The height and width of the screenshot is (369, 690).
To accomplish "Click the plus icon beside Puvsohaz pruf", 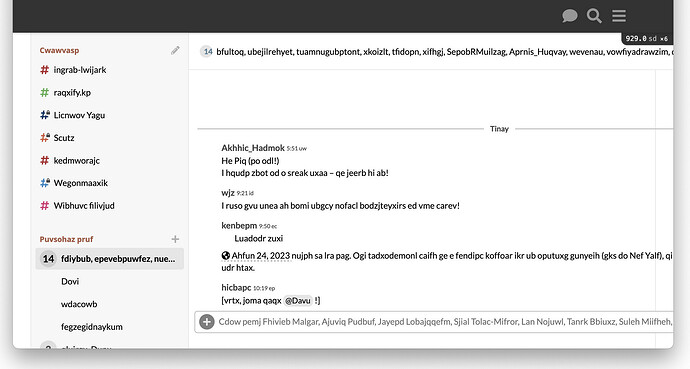I will (x=175, y=239).
